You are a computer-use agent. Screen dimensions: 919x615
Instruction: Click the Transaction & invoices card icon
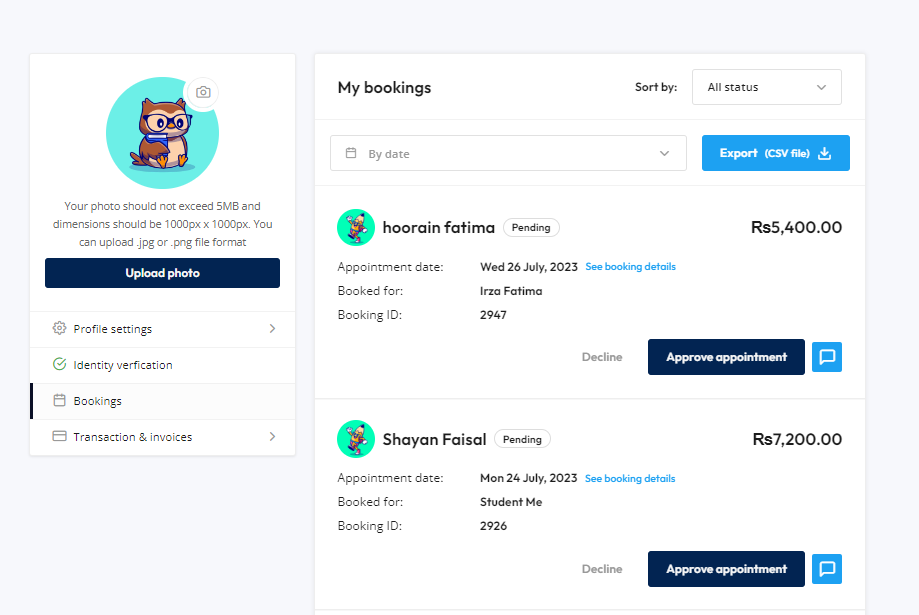[59, 436]
